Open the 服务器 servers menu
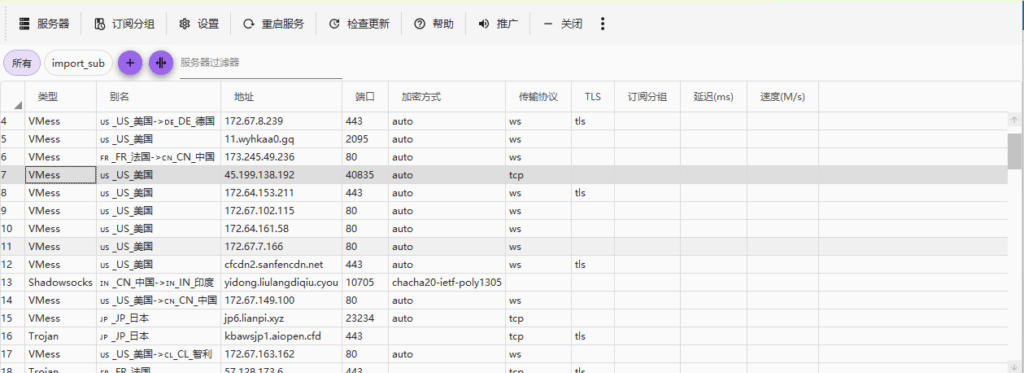Screen dimensions: 1024x373 44,24
